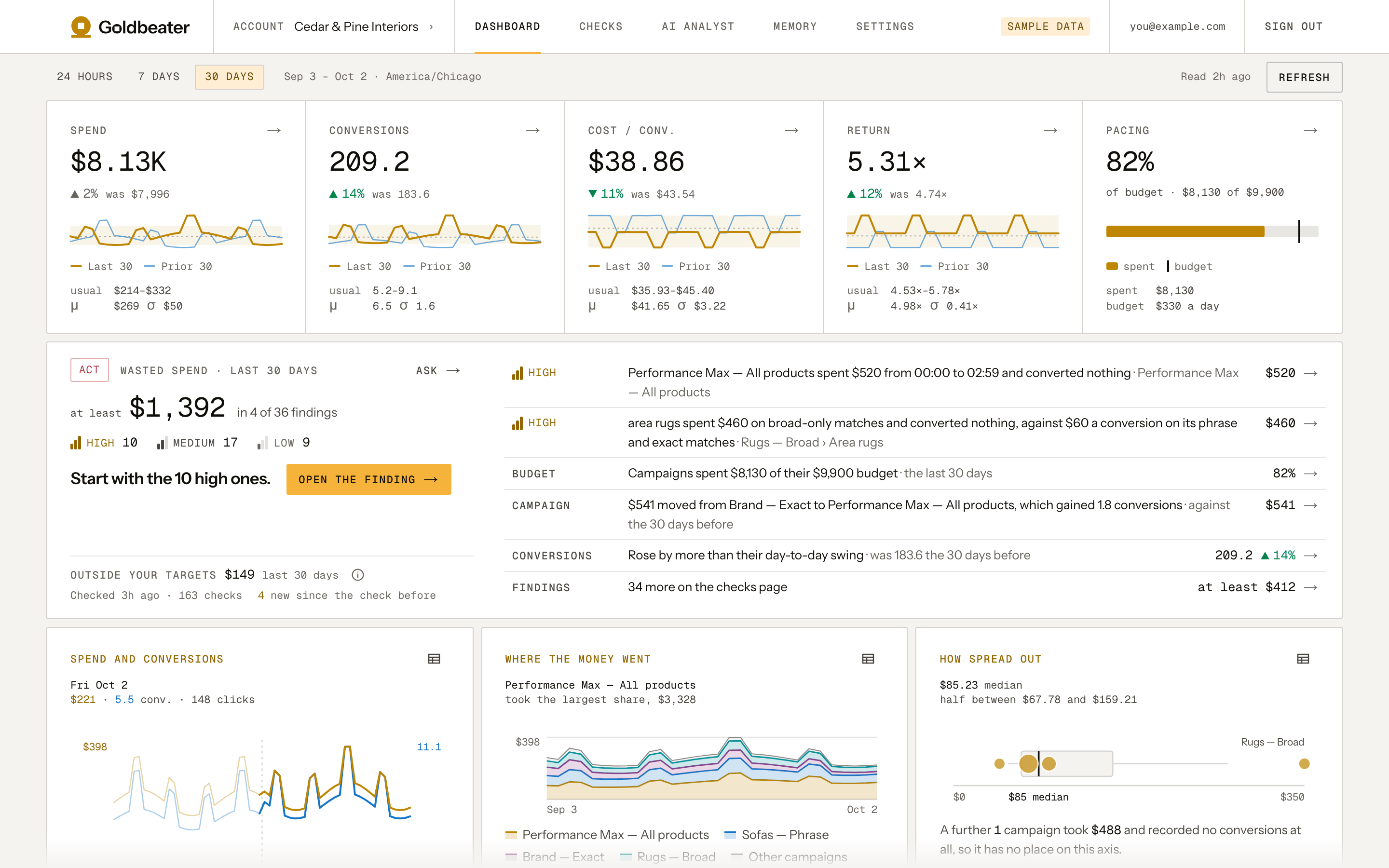Show table view for Spend and Conversions

434,659
